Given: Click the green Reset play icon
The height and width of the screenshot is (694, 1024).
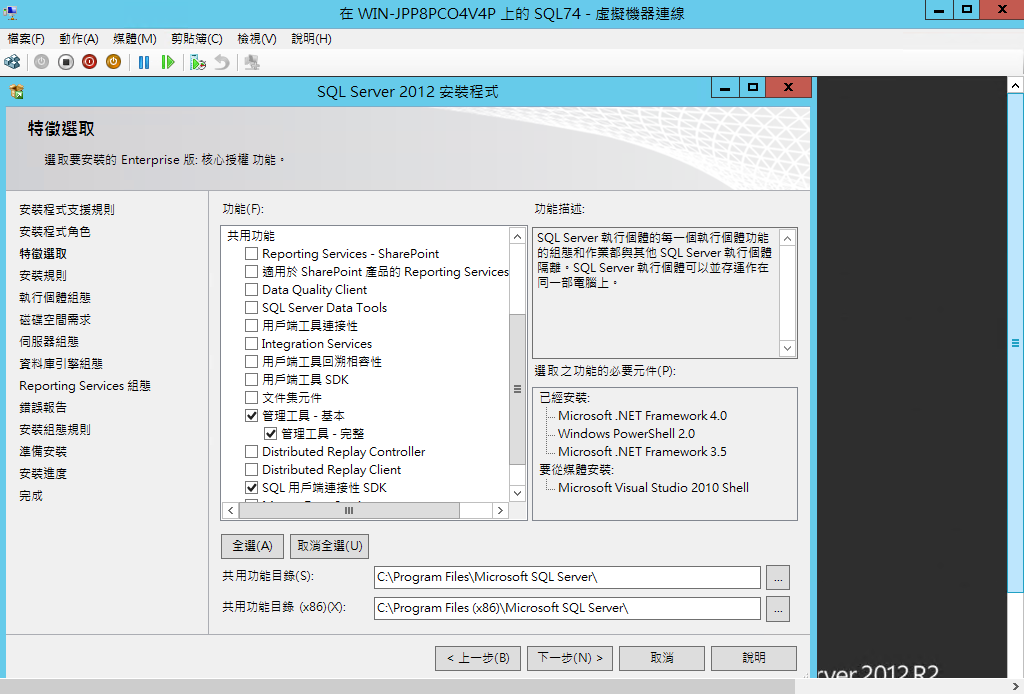Looking at the screenshot, I should tap(168, 62).
